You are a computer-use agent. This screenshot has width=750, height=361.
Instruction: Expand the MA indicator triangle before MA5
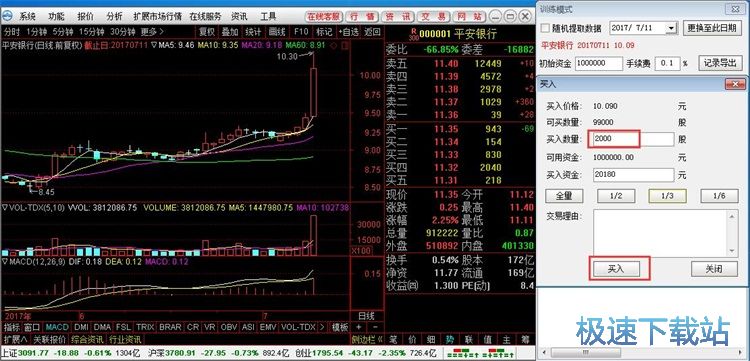pyautogui.click(x=154, y=46)
